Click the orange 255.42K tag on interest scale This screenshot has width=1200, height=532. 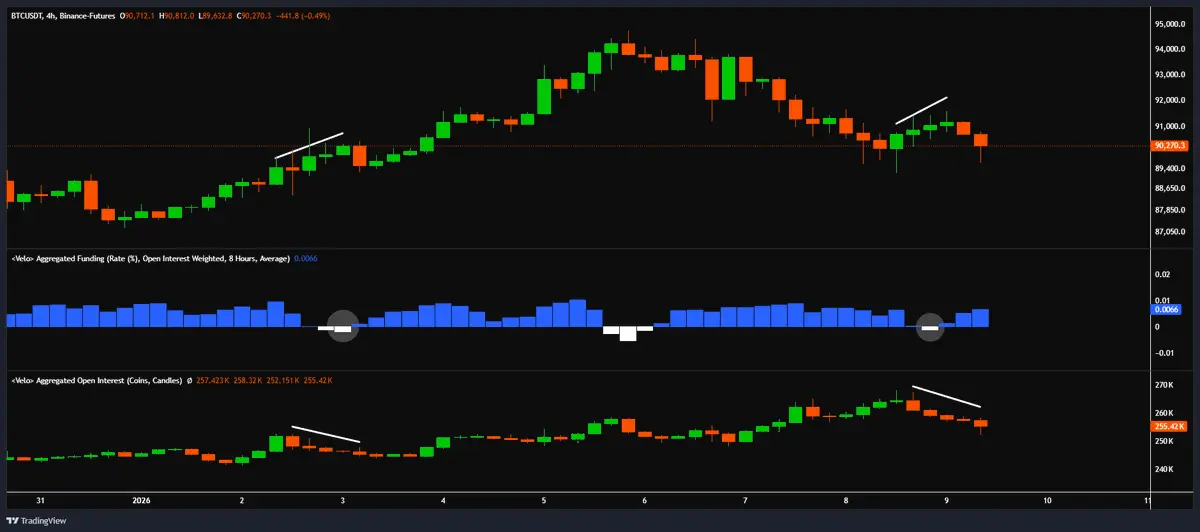click(1168, 426)
